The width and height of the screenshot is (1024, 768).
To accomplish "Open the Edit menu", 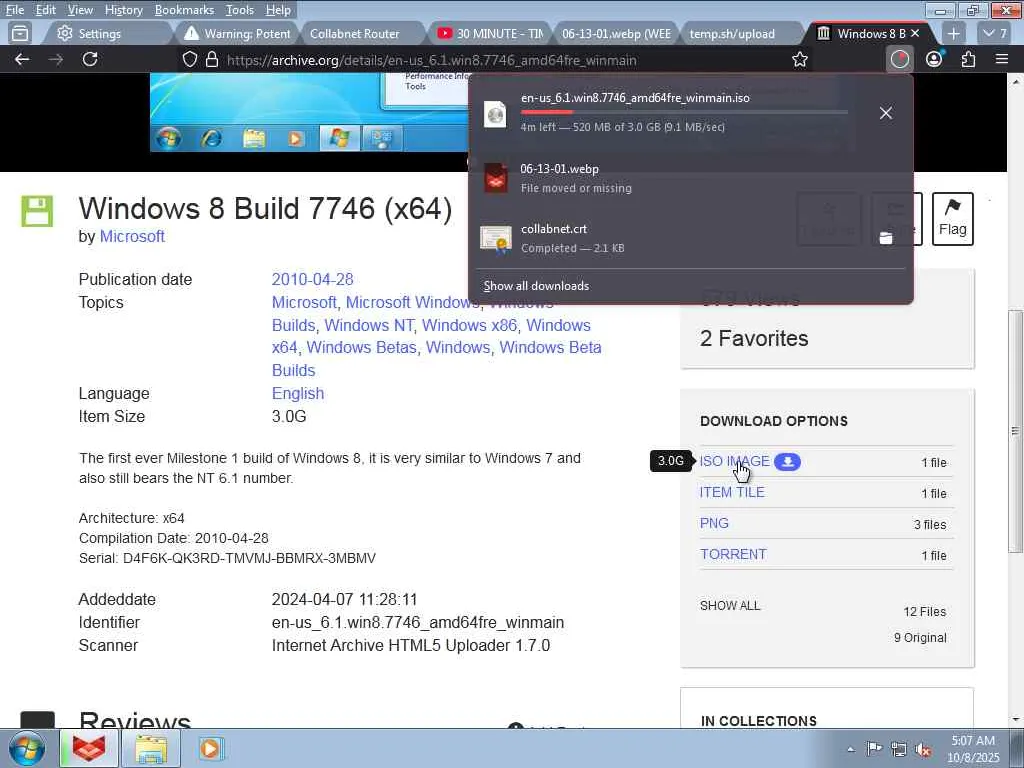I will (x=46, y=10).
